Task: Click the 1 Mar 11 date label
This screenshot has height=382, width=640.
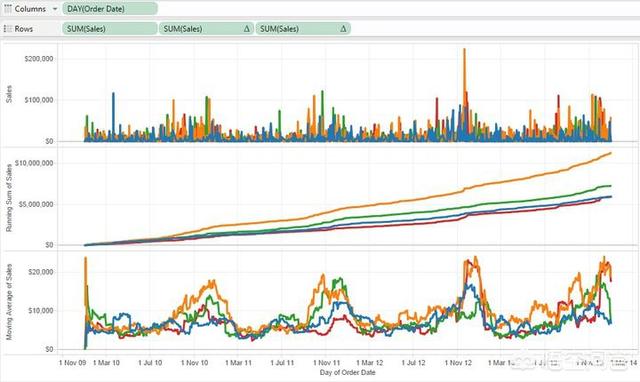Action: [x=239, y=362]
